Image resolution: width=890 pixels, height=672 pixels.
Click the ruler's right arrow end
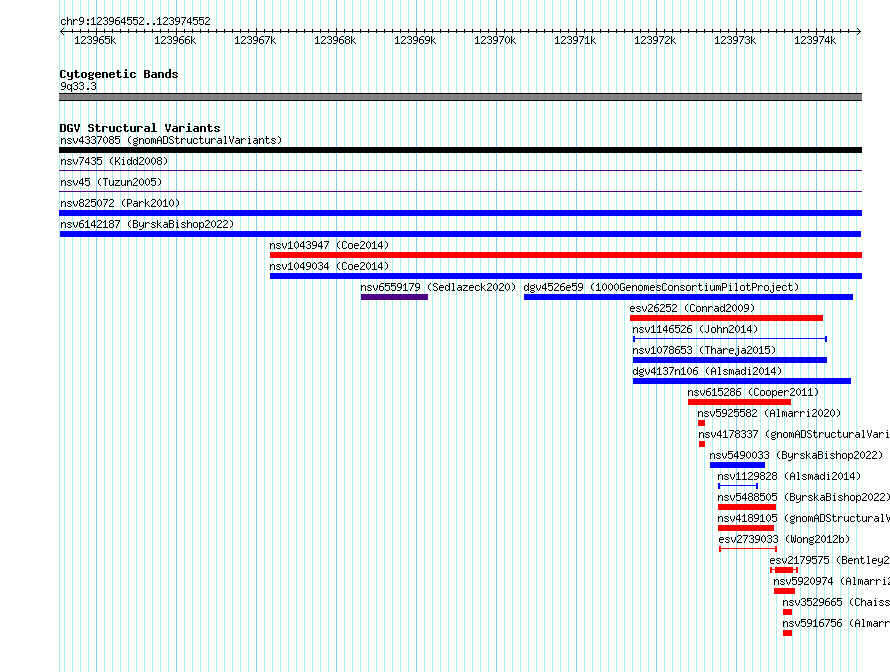point(859,32)
